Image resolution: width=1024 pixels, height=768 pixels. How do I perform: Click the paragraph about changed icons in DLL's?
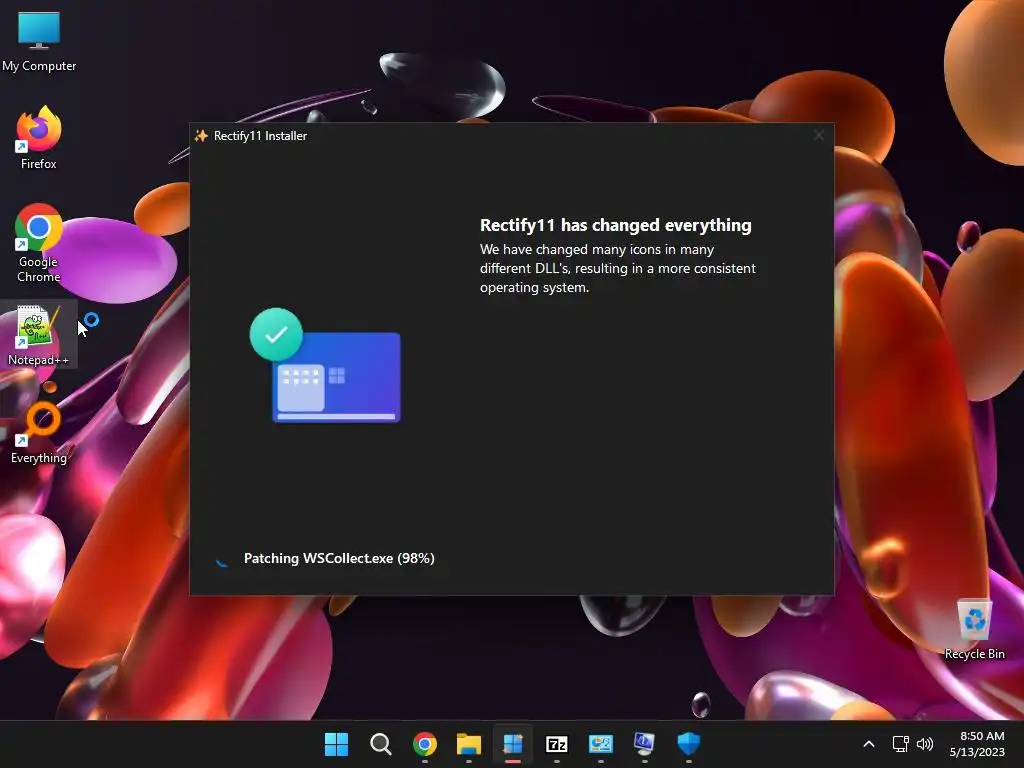(618, 268)
